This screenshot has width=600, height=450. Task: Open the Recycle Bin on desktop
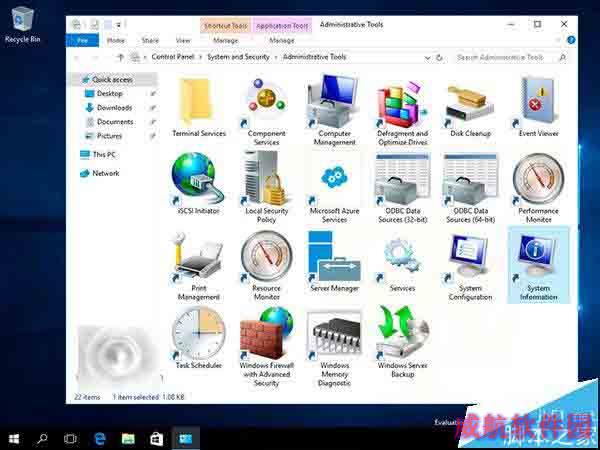(x=23, y=25)
